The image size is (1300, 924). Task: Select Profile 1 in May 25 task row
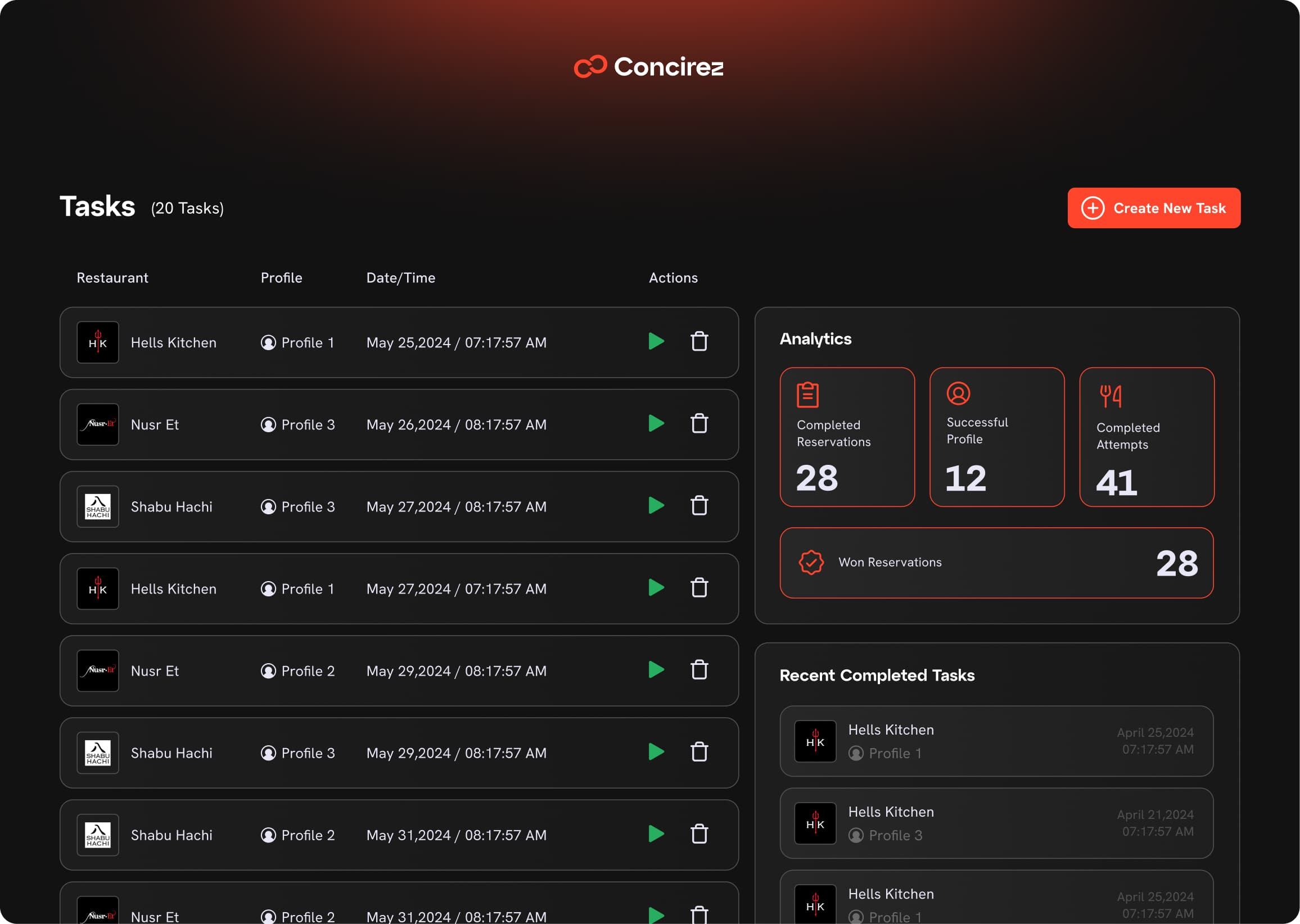click(297, 342)
